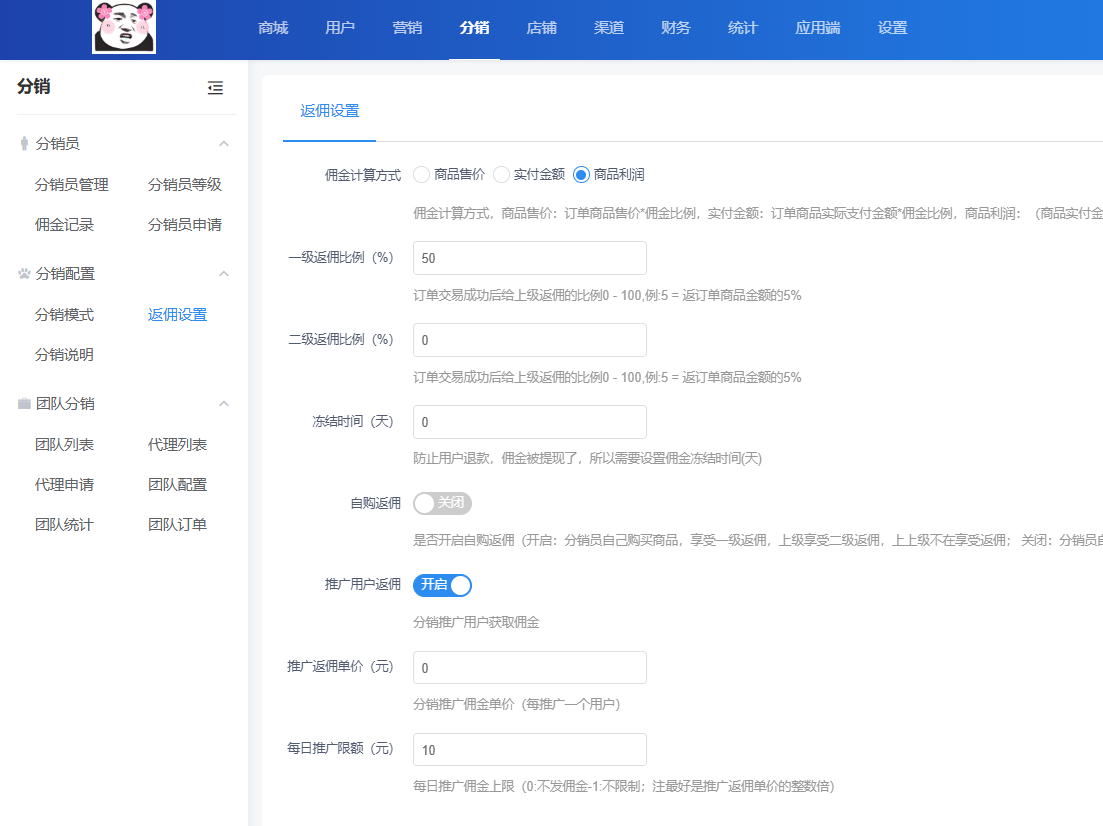
Task: Collapse the 分销配置 section chevron
Action: [224, 274]
